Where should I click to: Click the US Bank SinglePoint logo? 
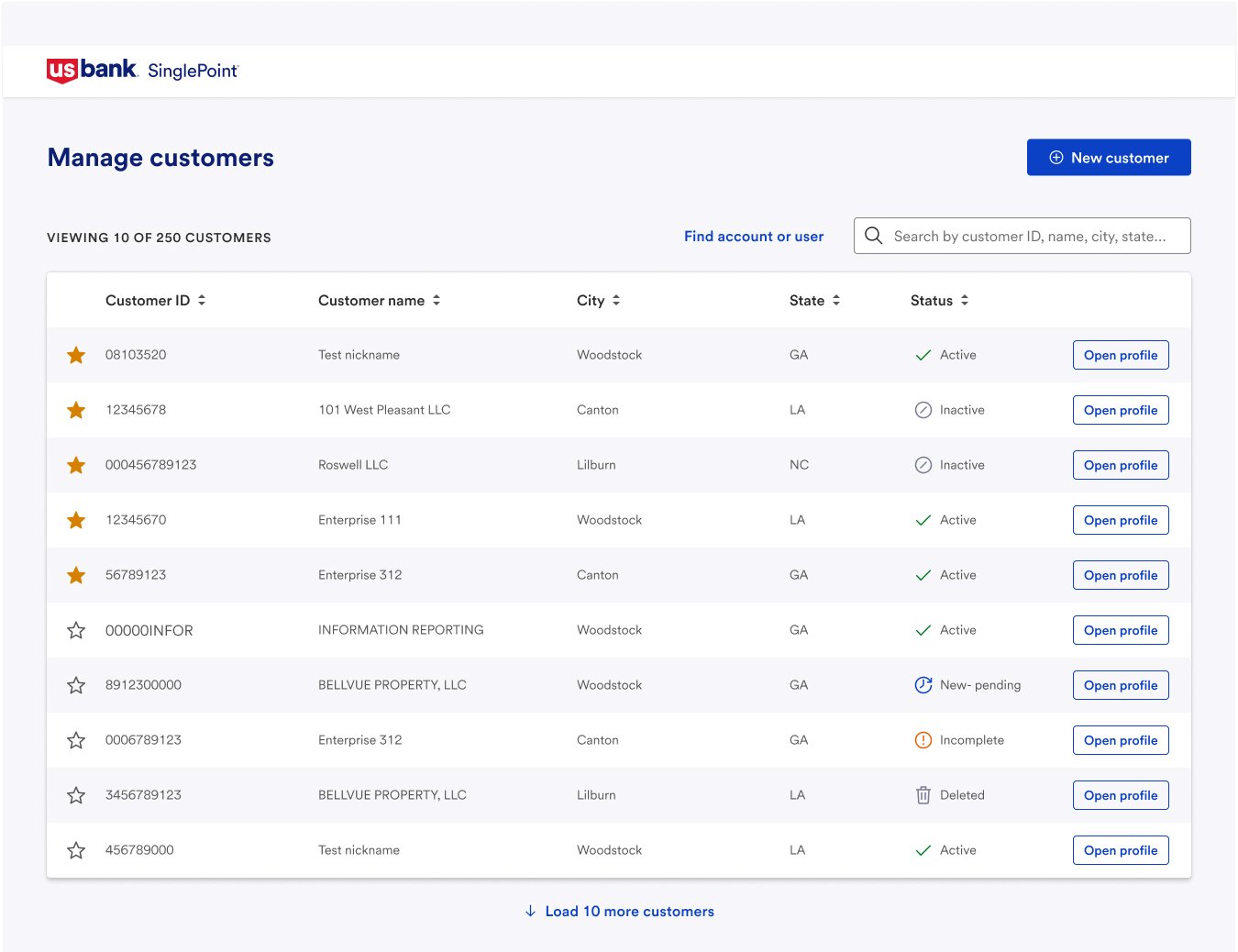click(x=142, y=71)
